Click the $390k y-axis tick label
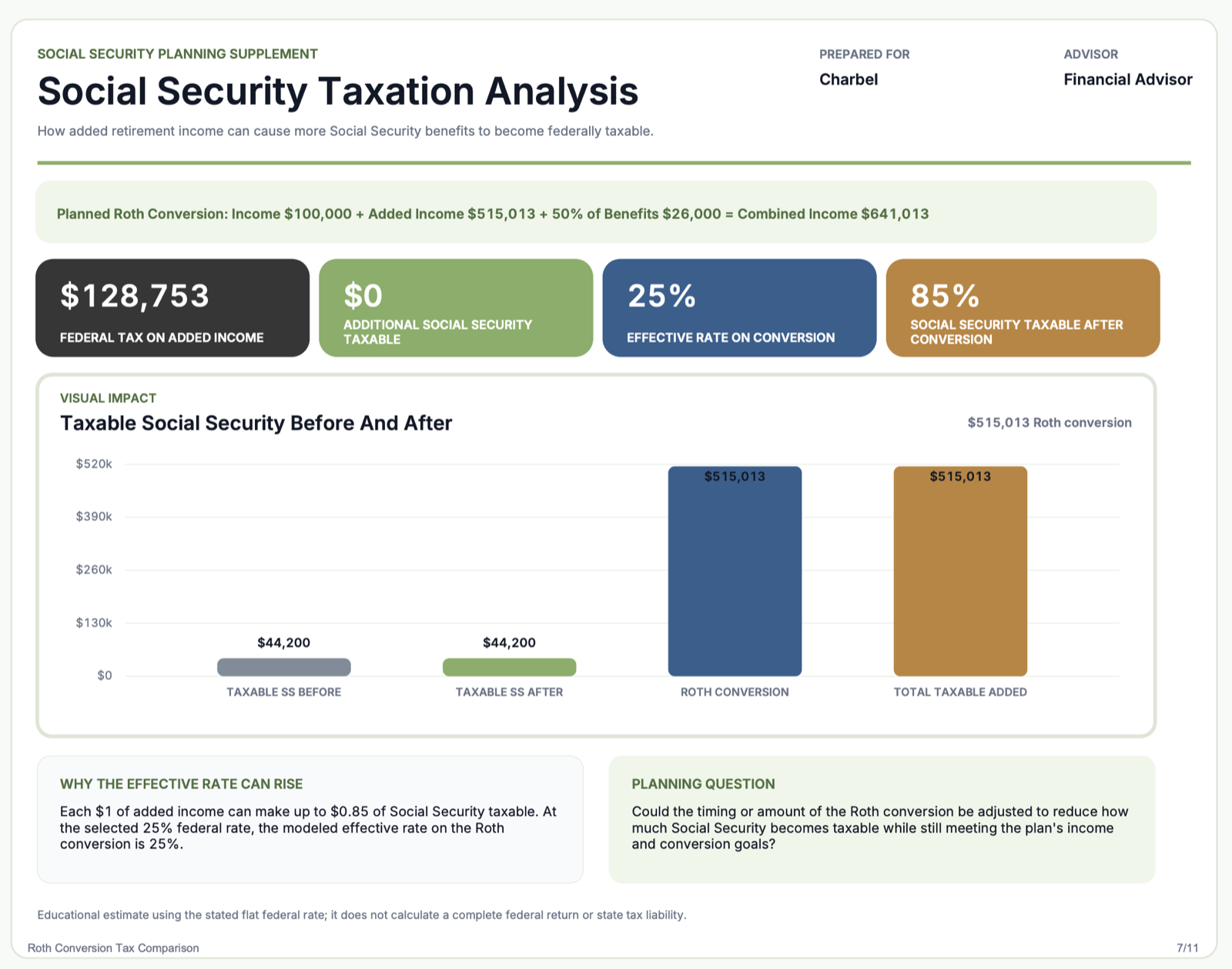 (x=94, y=516)
